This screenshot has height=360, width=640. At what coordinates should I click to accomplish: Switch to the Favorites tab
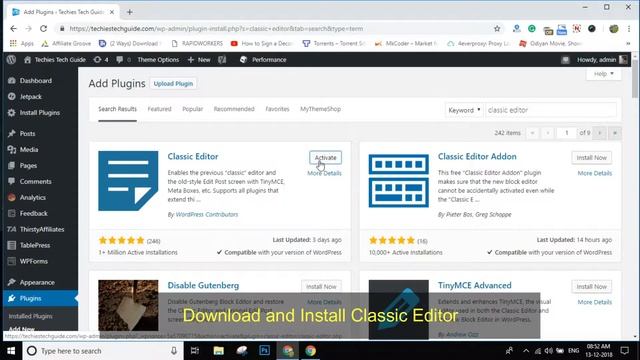click(277, 109)
